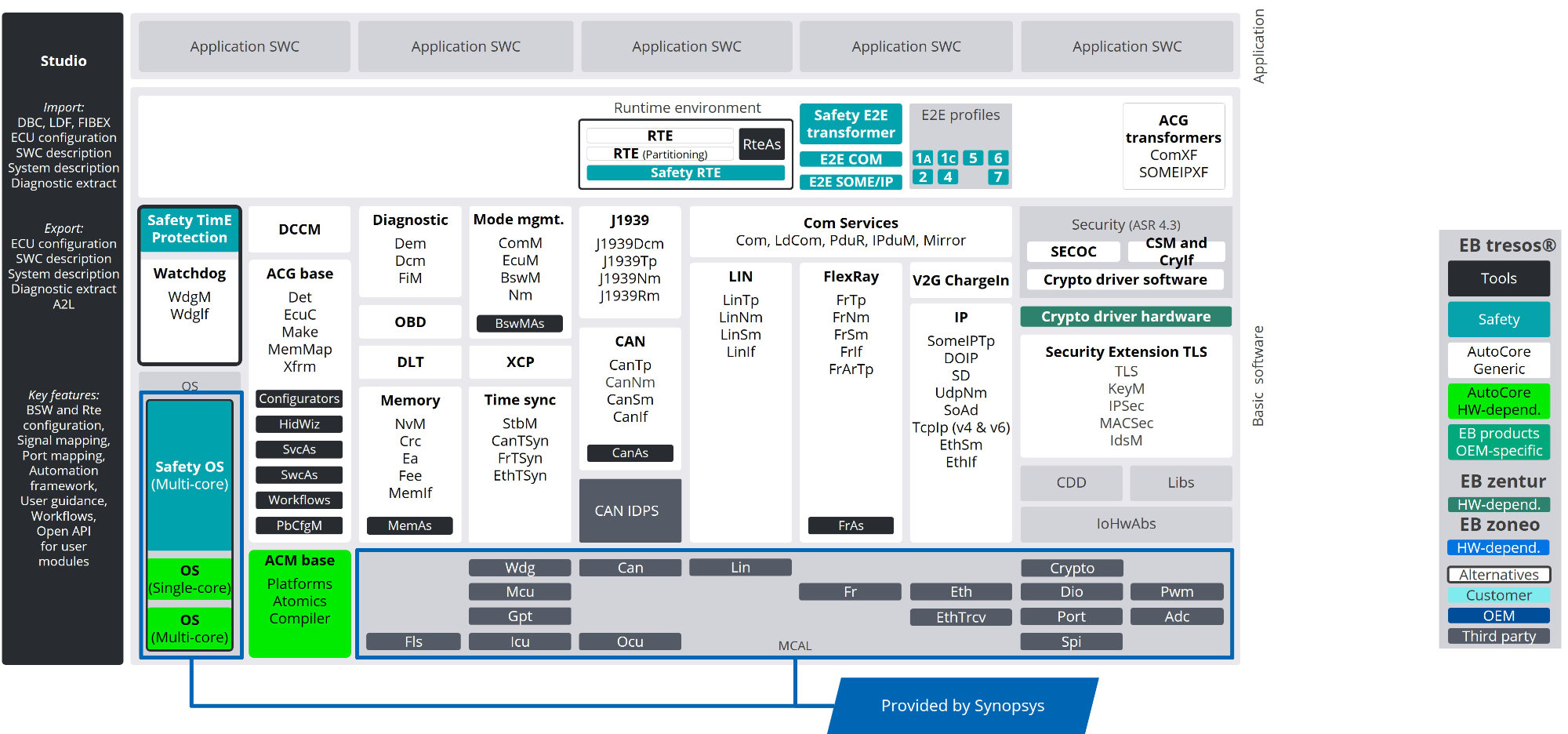Screen dimensions: 1568x734
Task: Select the Safety TimE Protection block
Action: (190, 229)
